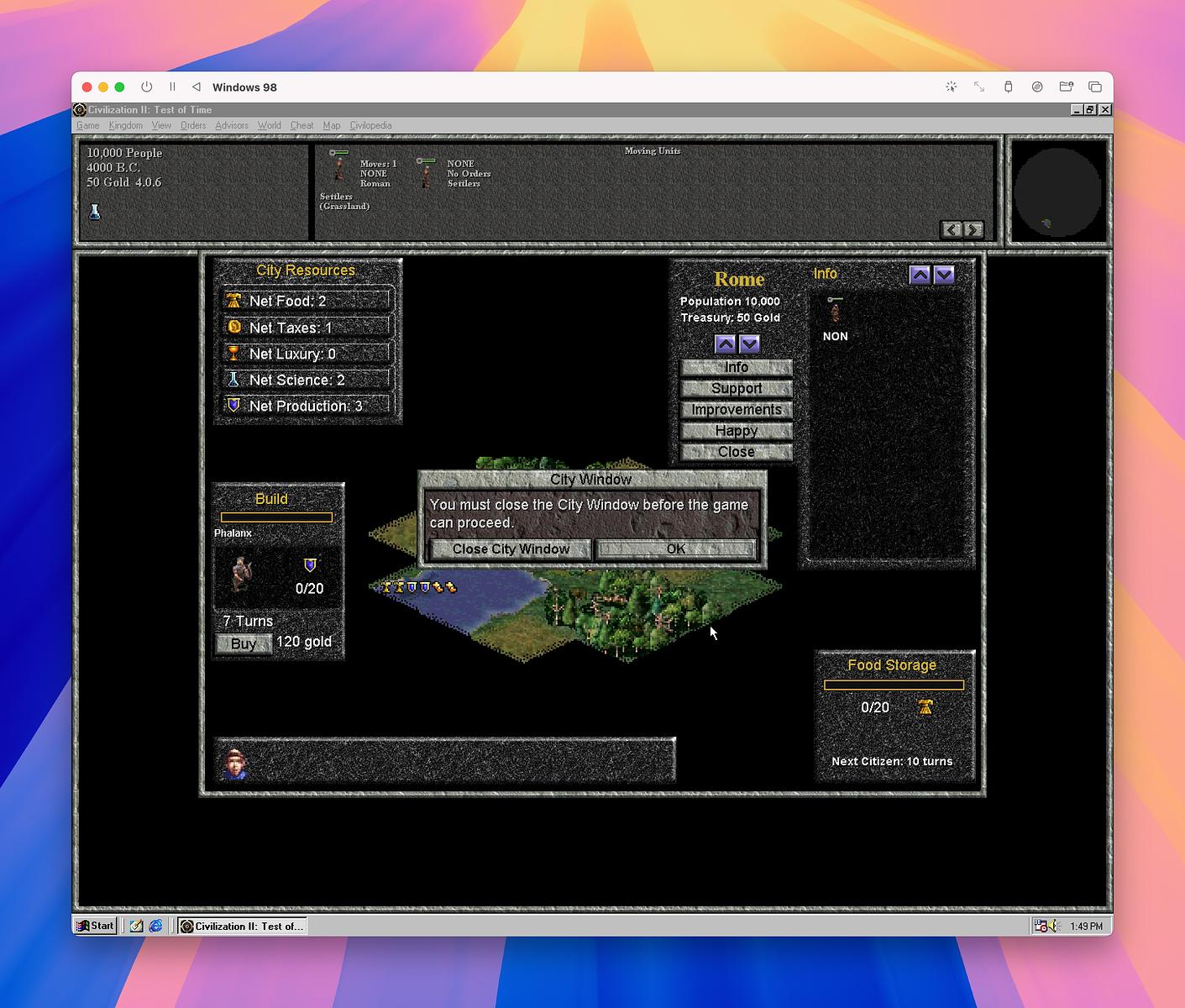
Task: Click the VM disc drive icon
Action: pos(1037,87)
